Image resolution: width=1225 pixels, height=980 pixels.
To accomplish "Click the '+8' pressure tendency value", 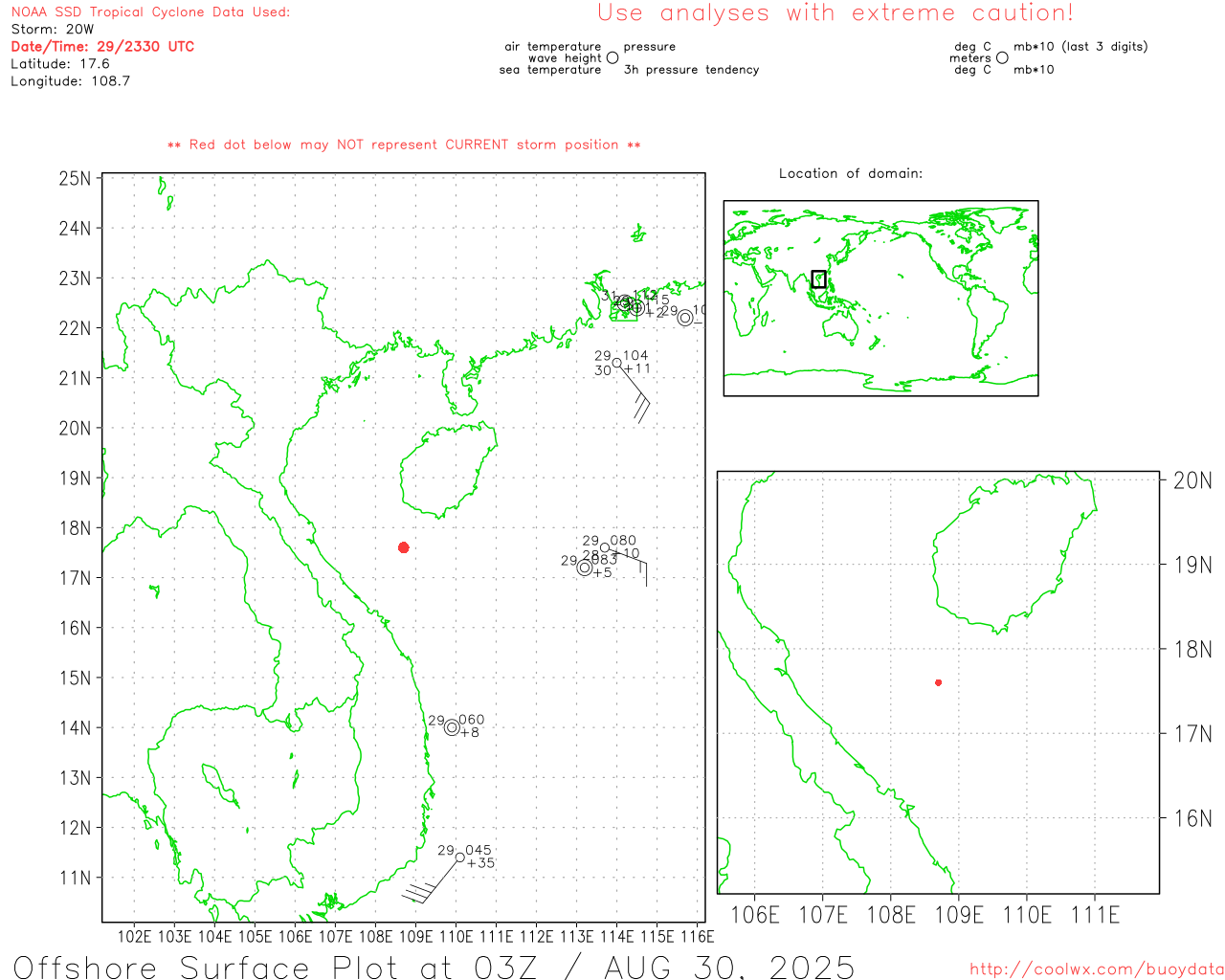I will coord(470,733).
